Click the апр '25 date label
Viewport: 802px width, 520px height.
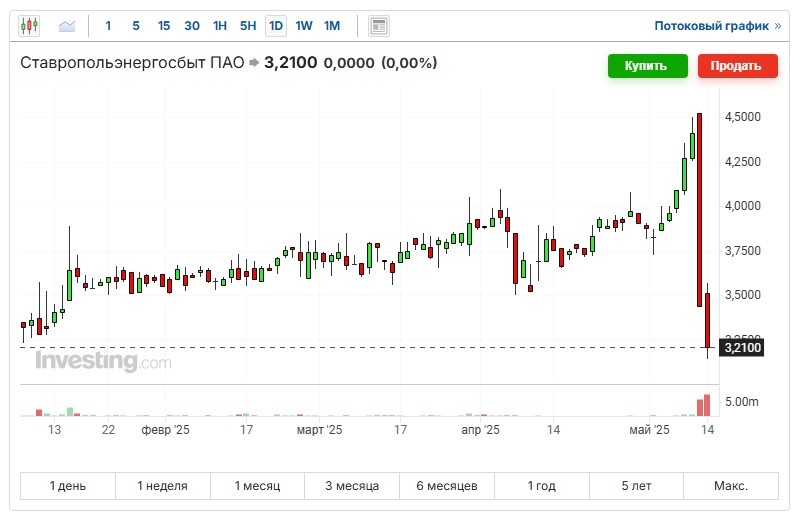[x=480, y=430]
